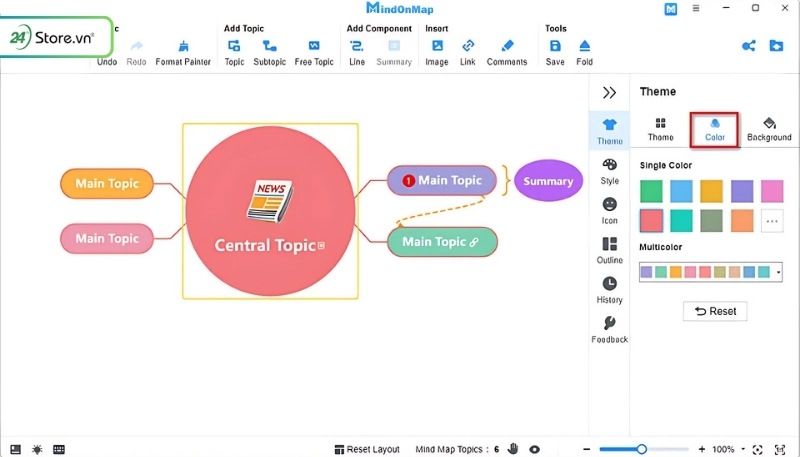Insert a Link into the topic

coord(468,53)
